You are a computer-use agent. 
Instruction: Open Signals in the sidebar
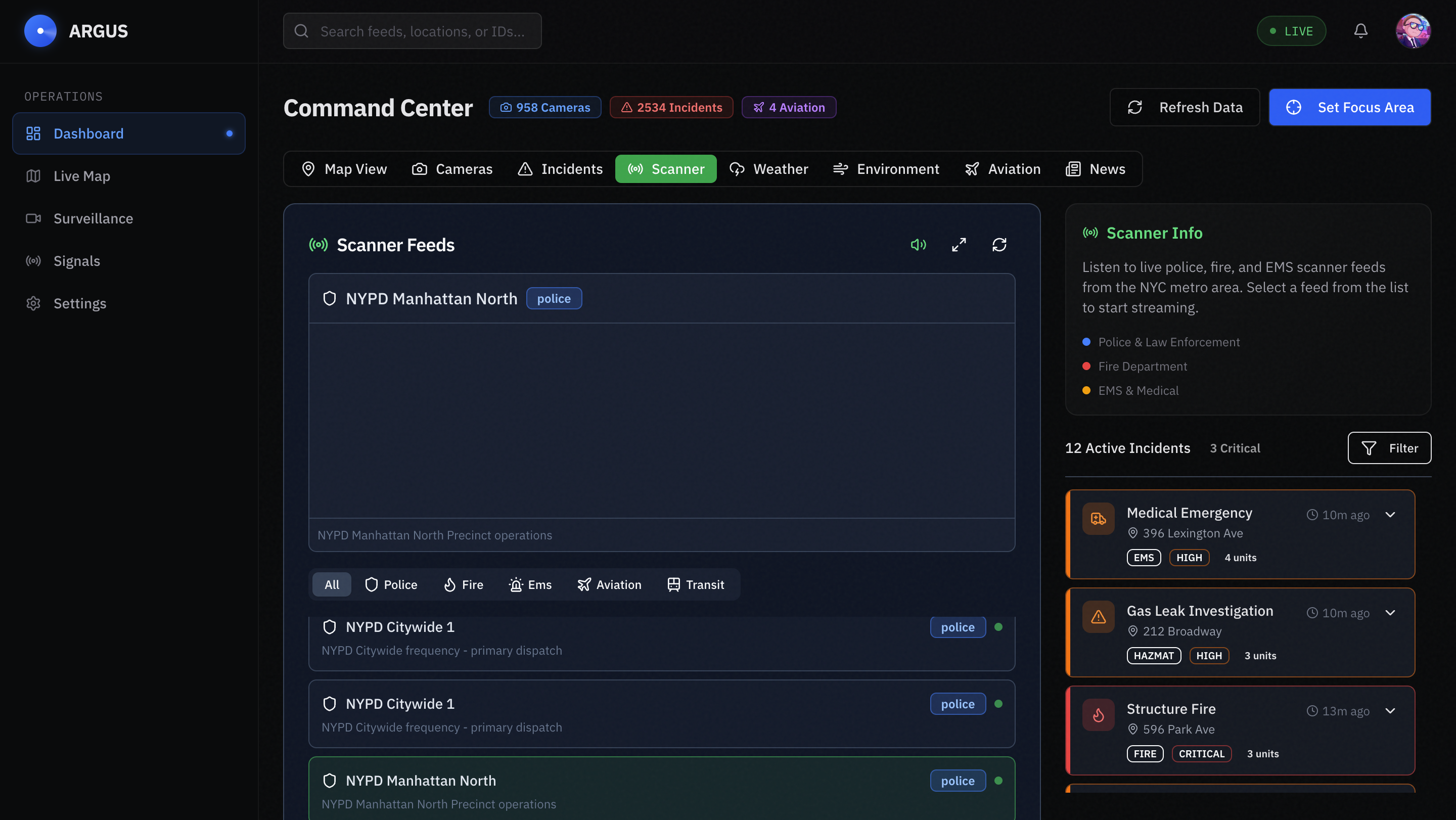(76, 260)
